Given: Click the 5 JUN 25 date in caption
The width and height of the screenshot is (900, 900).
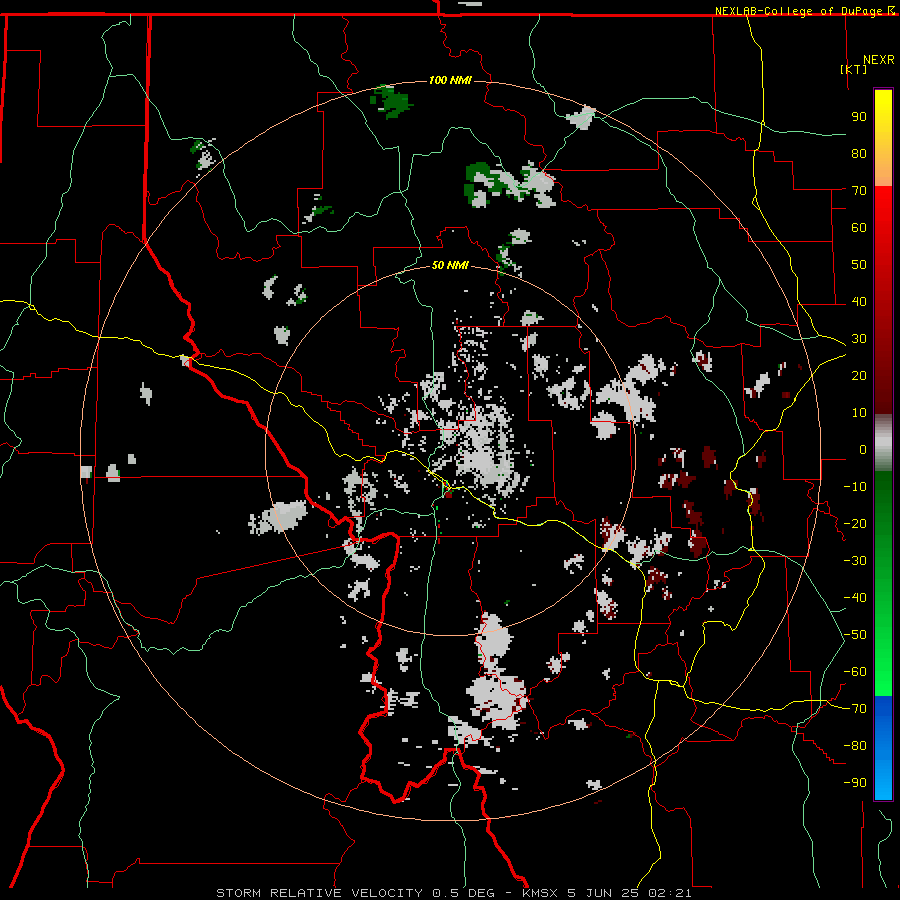Looking at the screenshot, I should point(603,893).
